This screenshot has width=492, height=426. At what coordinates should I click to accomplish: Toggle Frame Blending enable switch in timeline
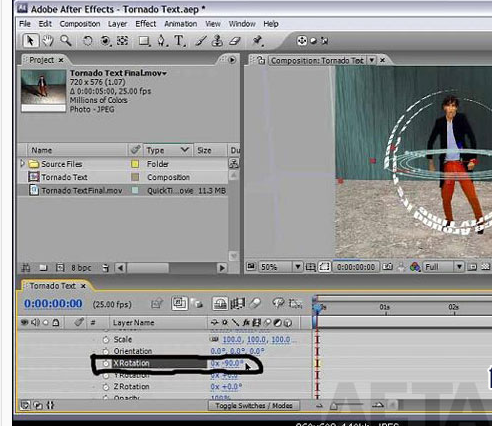238,303
